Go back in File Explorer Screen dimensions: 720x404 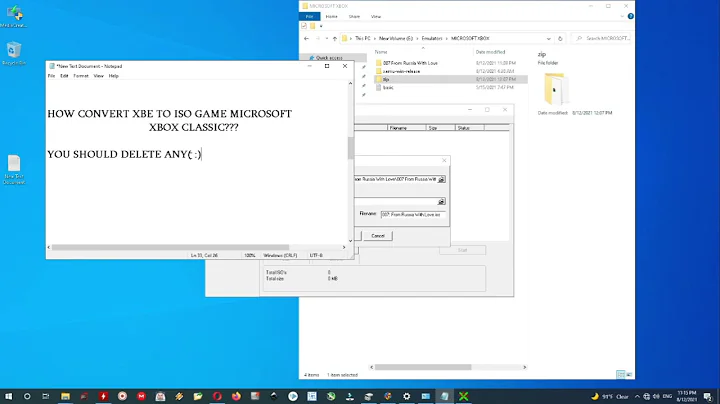(307, 39)
